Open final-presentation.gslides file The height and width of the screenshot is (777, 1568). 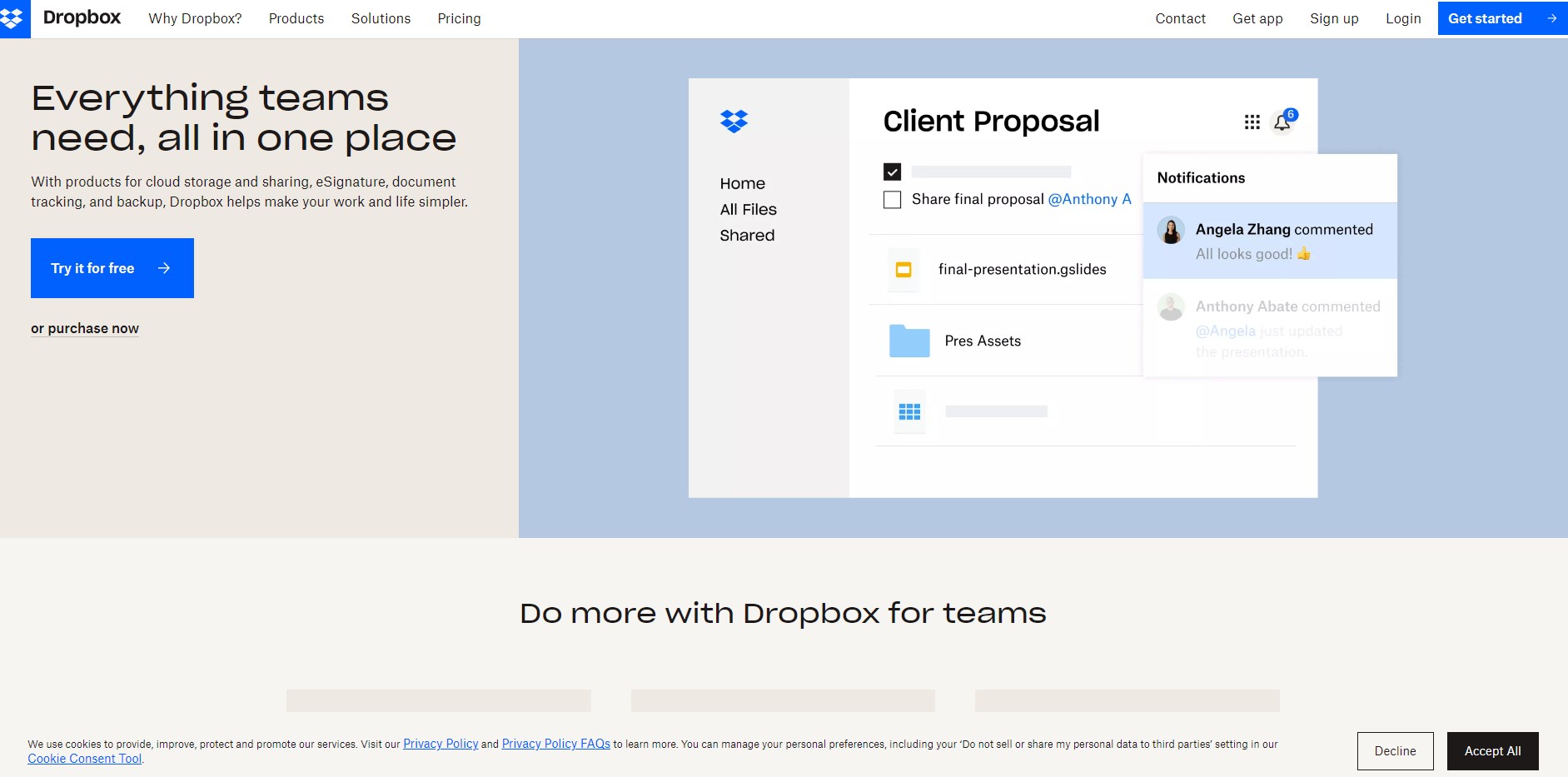(x=1022, y=269)
